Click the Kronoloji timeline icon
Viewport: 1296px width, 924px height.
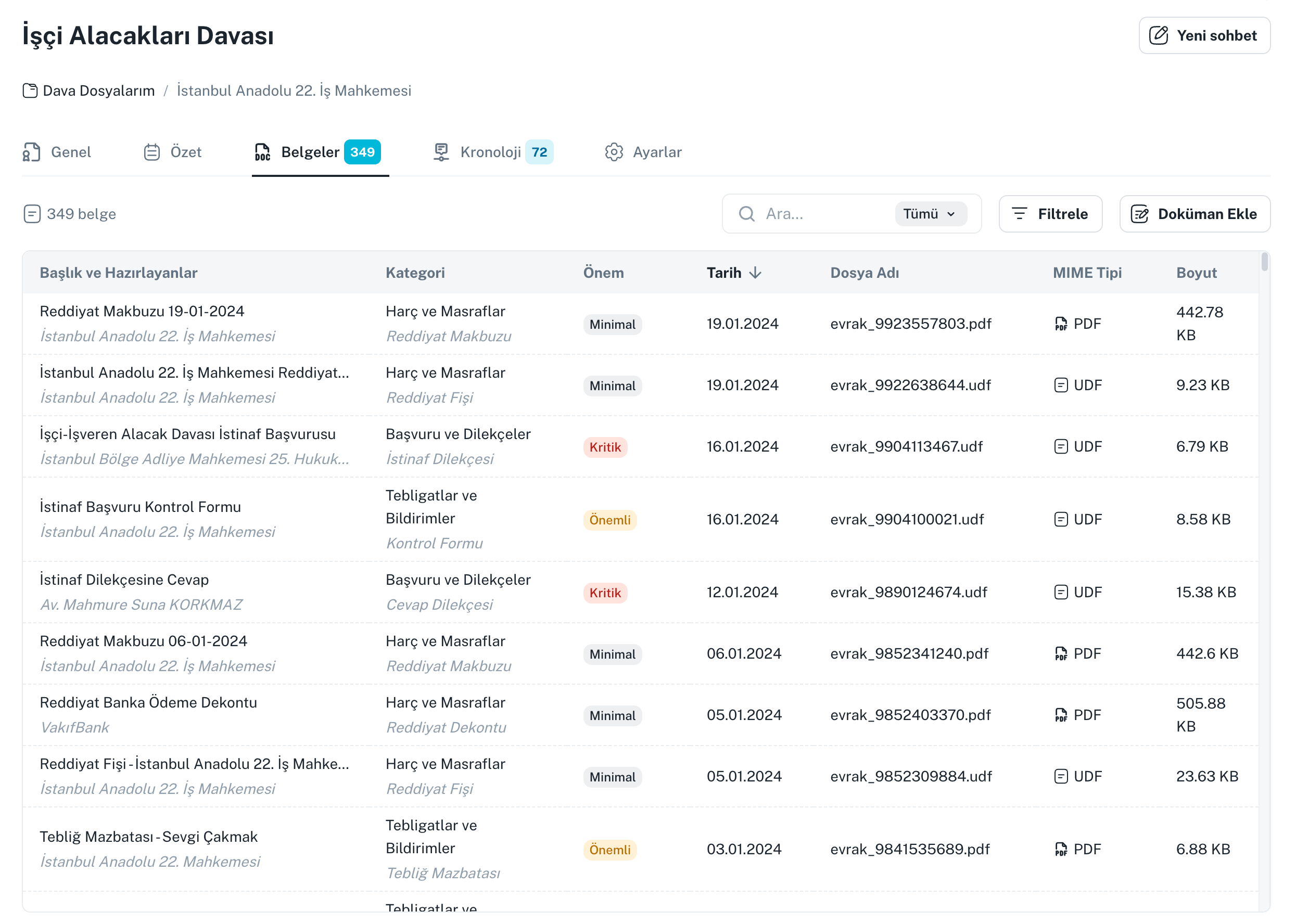point(441,152)
